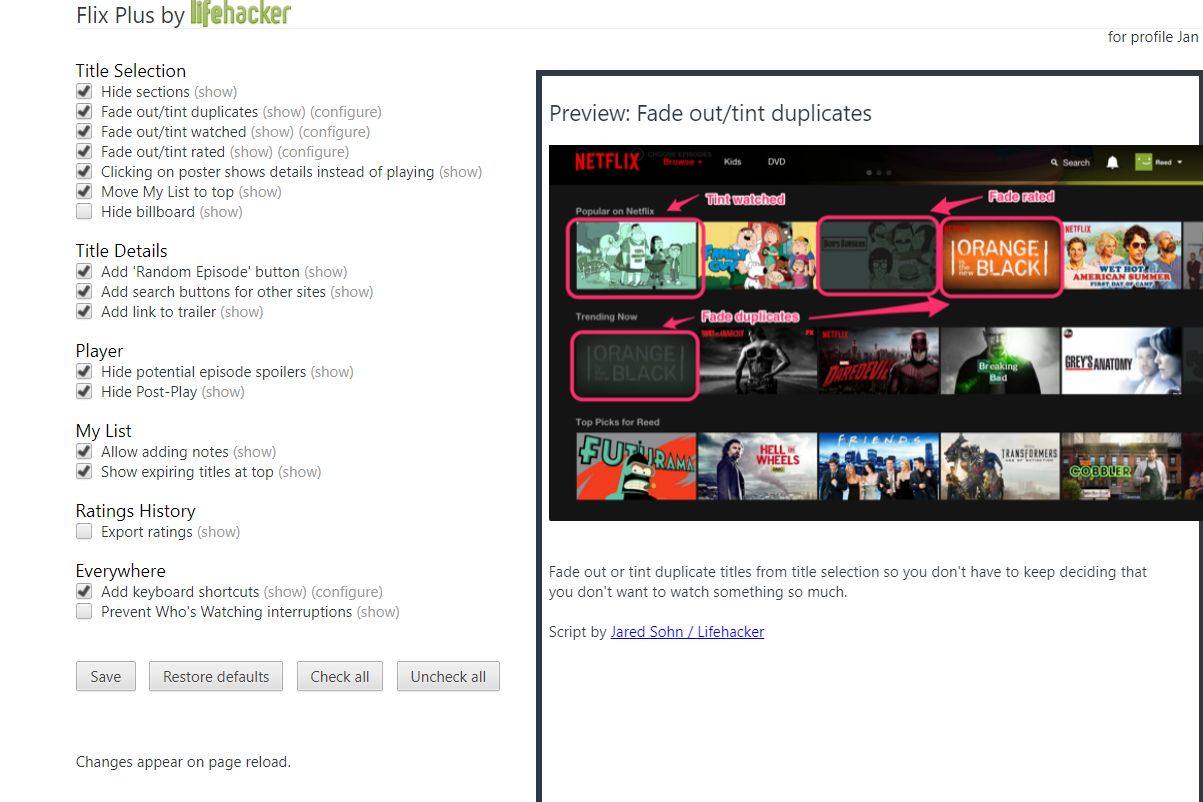The width and height of the screenshot is (1203, 802).
Task: Click 'Changes appear on page reload.' text
Action: pyautogui.click(x=183, y=762)
